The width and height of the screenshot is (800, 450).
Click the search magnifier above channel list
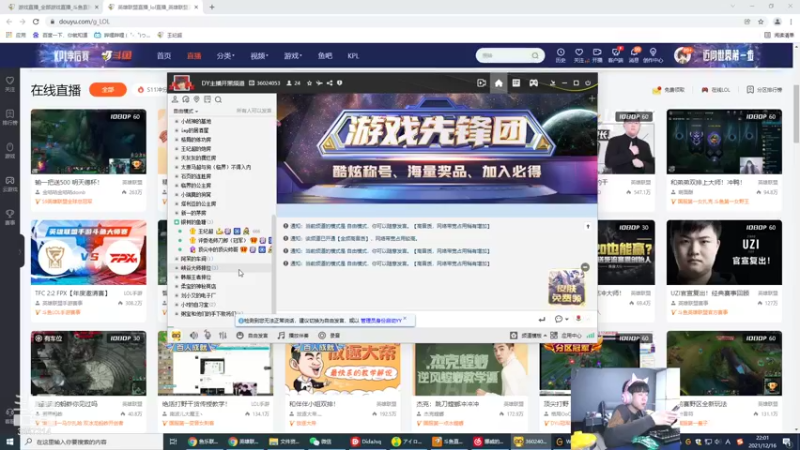pos(218,99)
